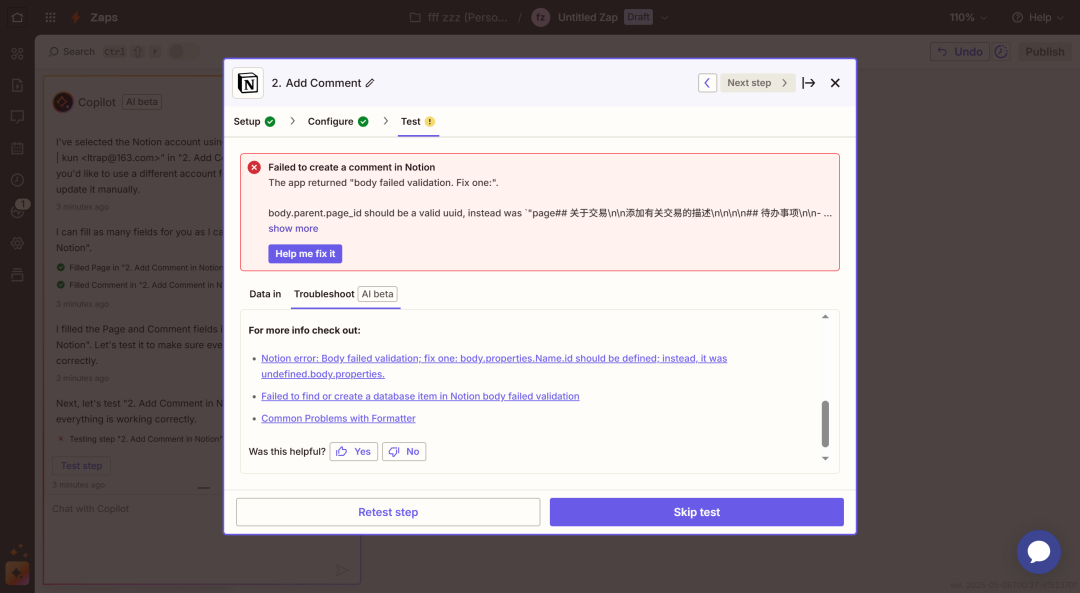The image size is (1080, 593).
Task: Open the sidebar icon with badge 1
Action: coord(19,209)
